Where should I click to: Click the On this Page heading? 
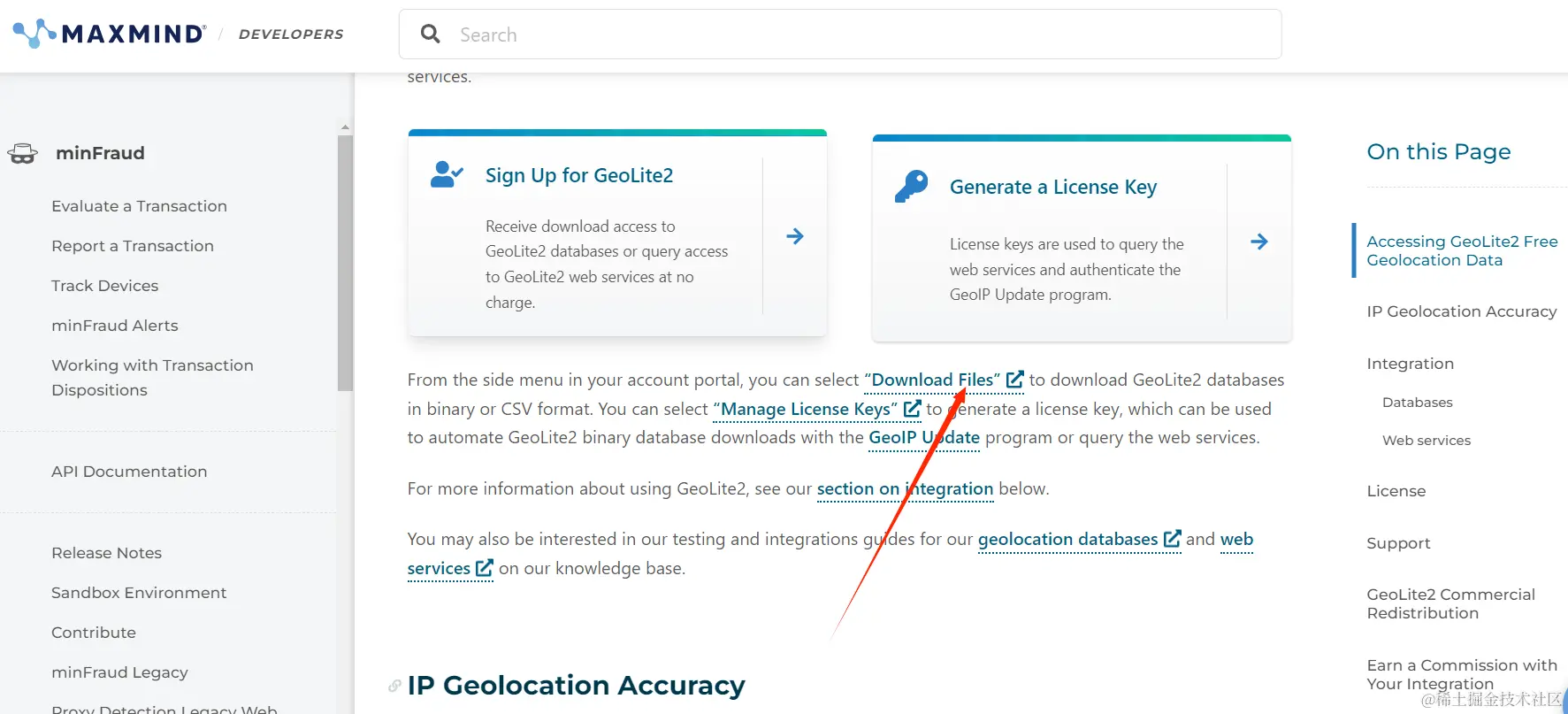(1438, 151)
